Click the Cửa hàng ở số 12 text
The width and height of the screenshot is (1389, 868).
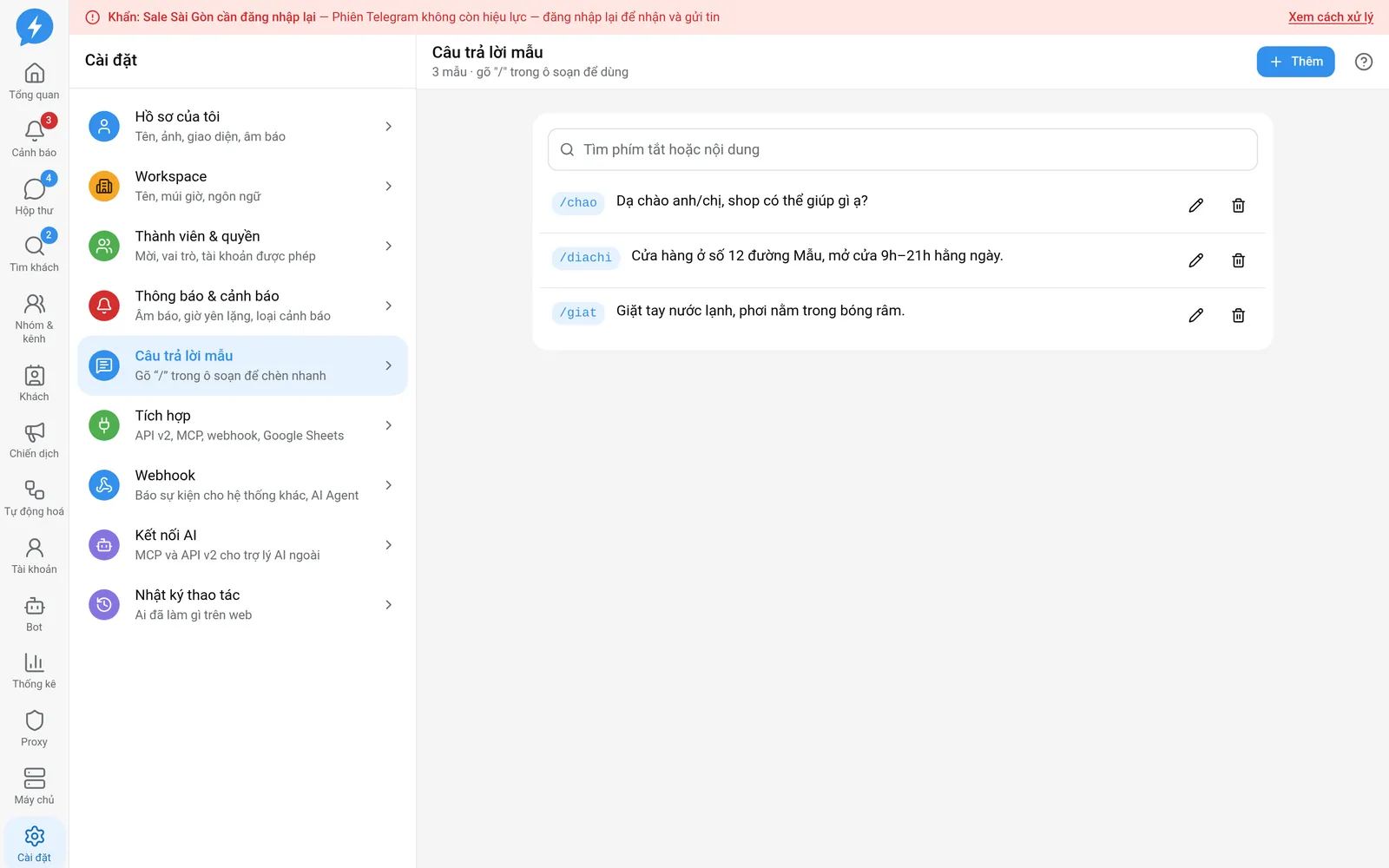[x=817, y=256]
